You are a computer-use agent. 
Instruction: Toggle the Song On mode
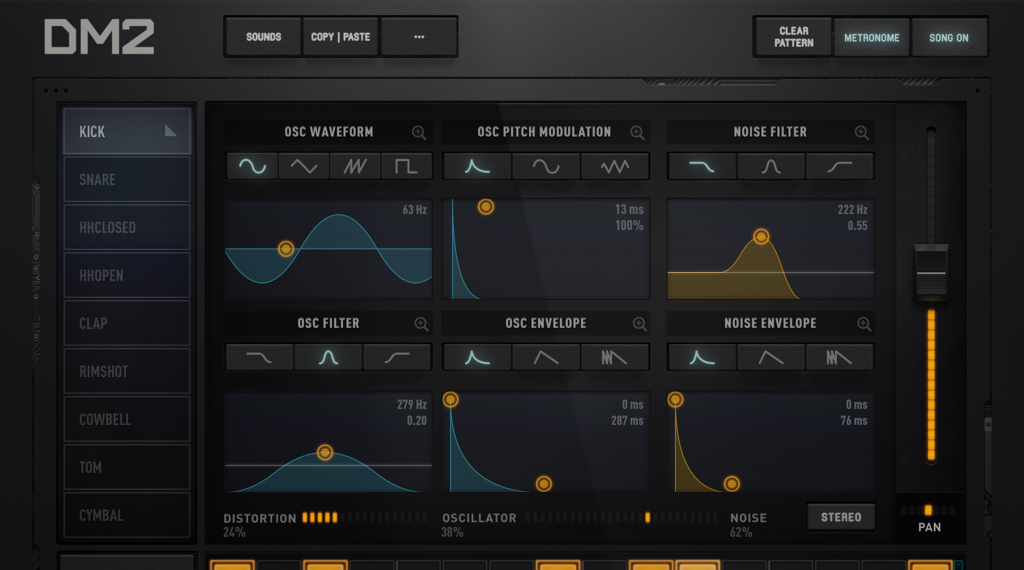pyautogui.click(x=948, y=38)
